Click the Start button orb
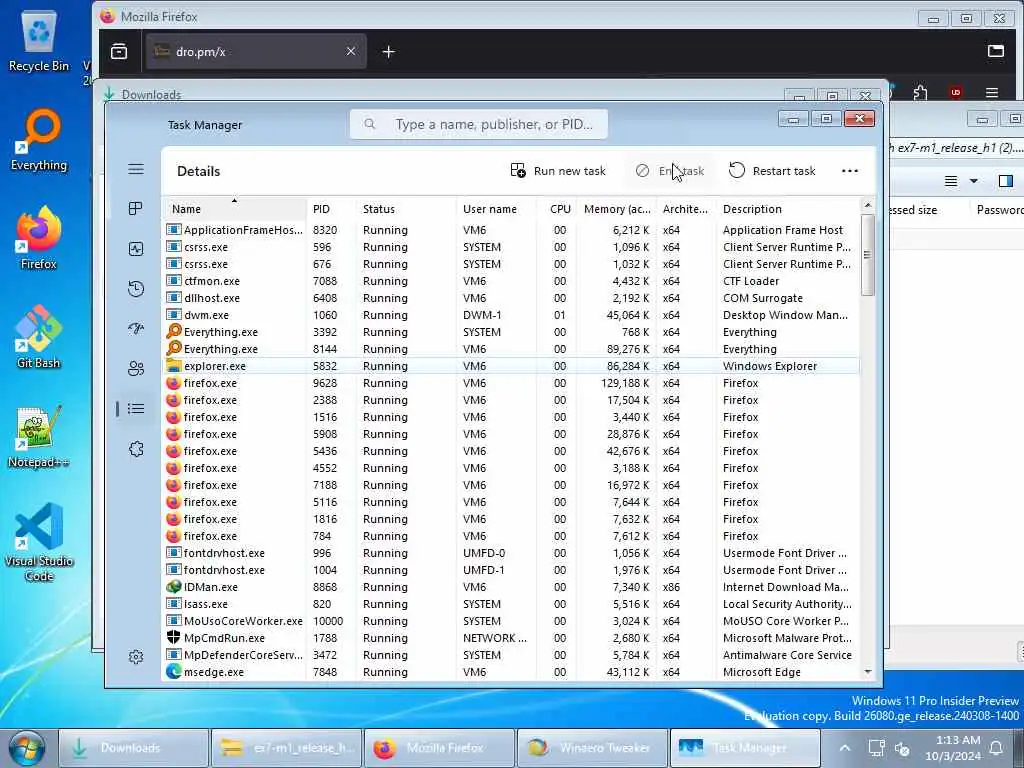The height and width of the screenshot is (768, 1024). click(26, 748)
